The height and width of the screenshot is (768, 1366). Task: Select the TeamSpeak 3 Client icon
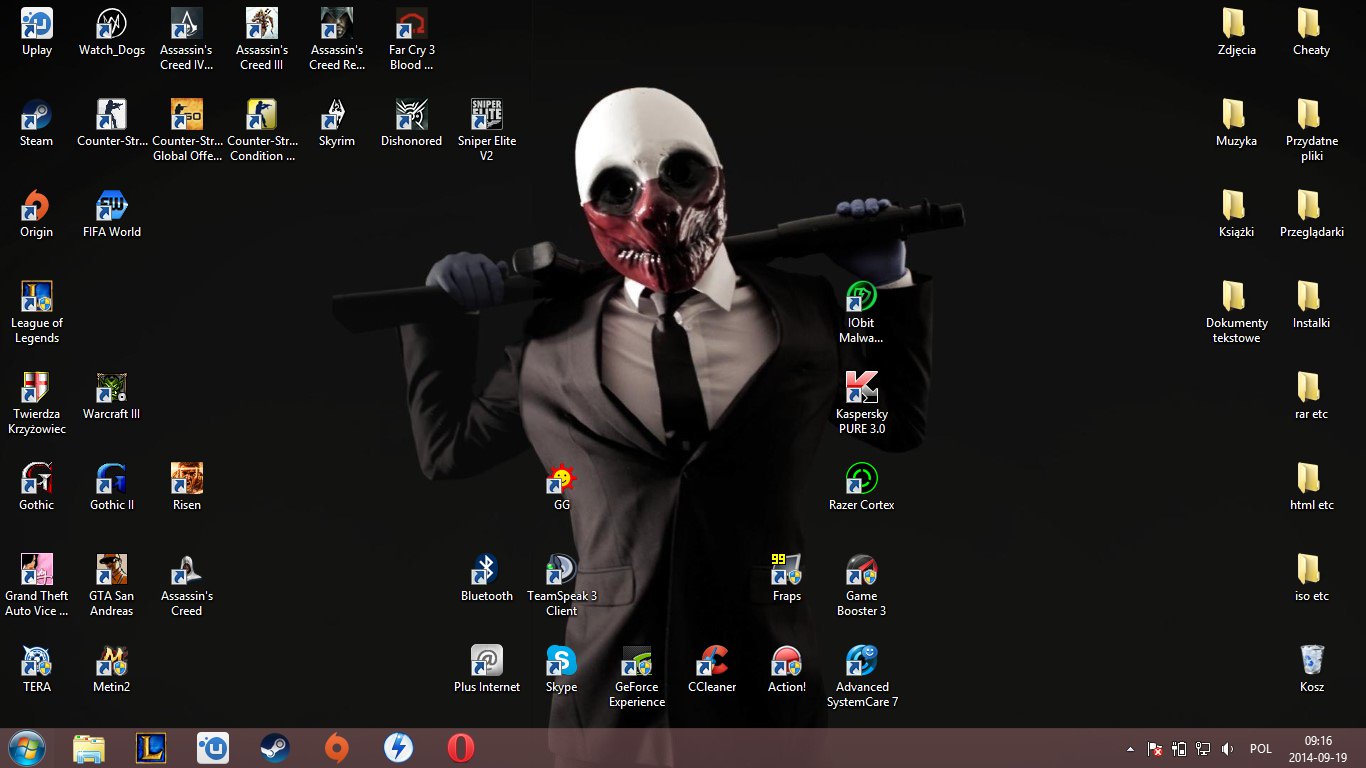coord(562,585)
